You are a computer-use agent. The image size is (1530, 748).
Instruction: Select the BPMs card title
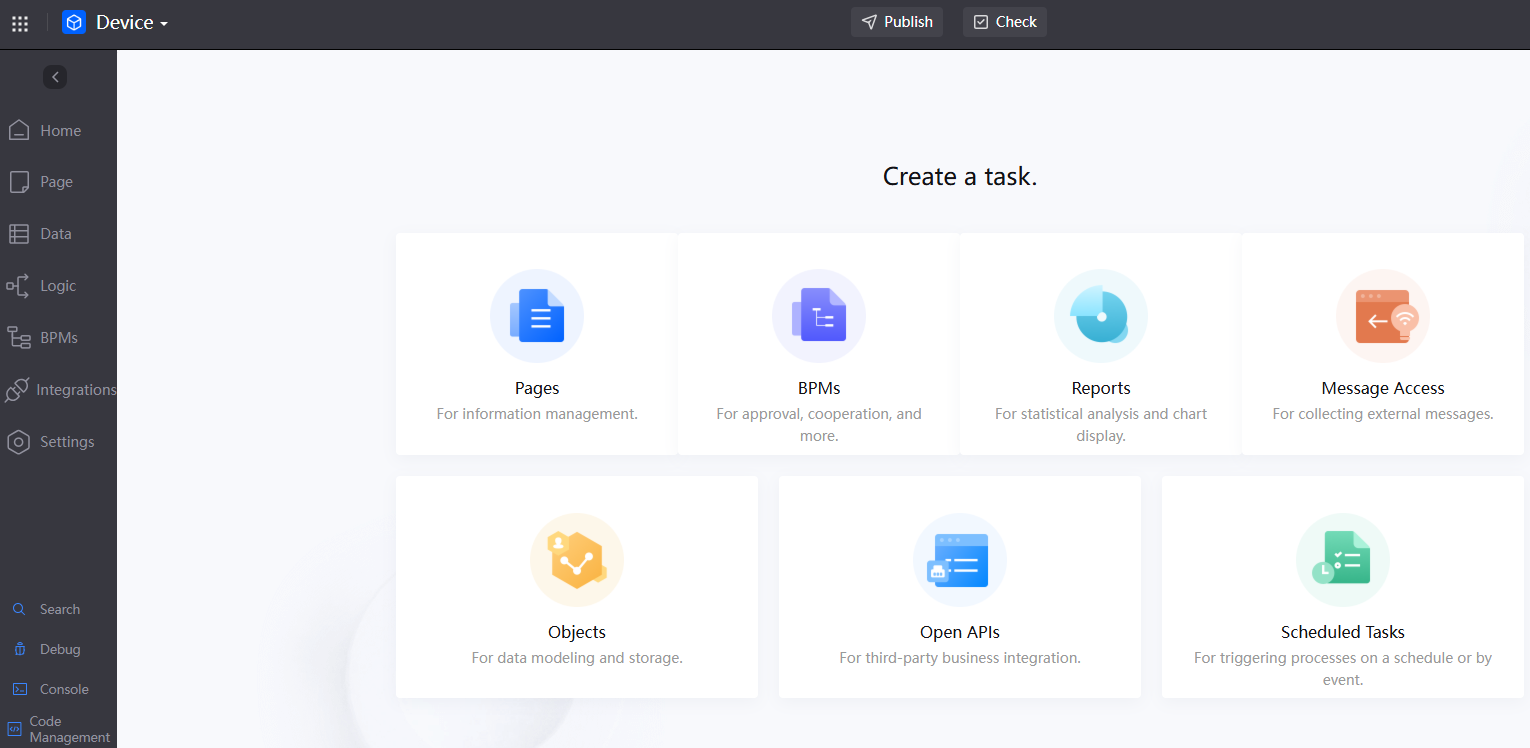tap(819, 388)
